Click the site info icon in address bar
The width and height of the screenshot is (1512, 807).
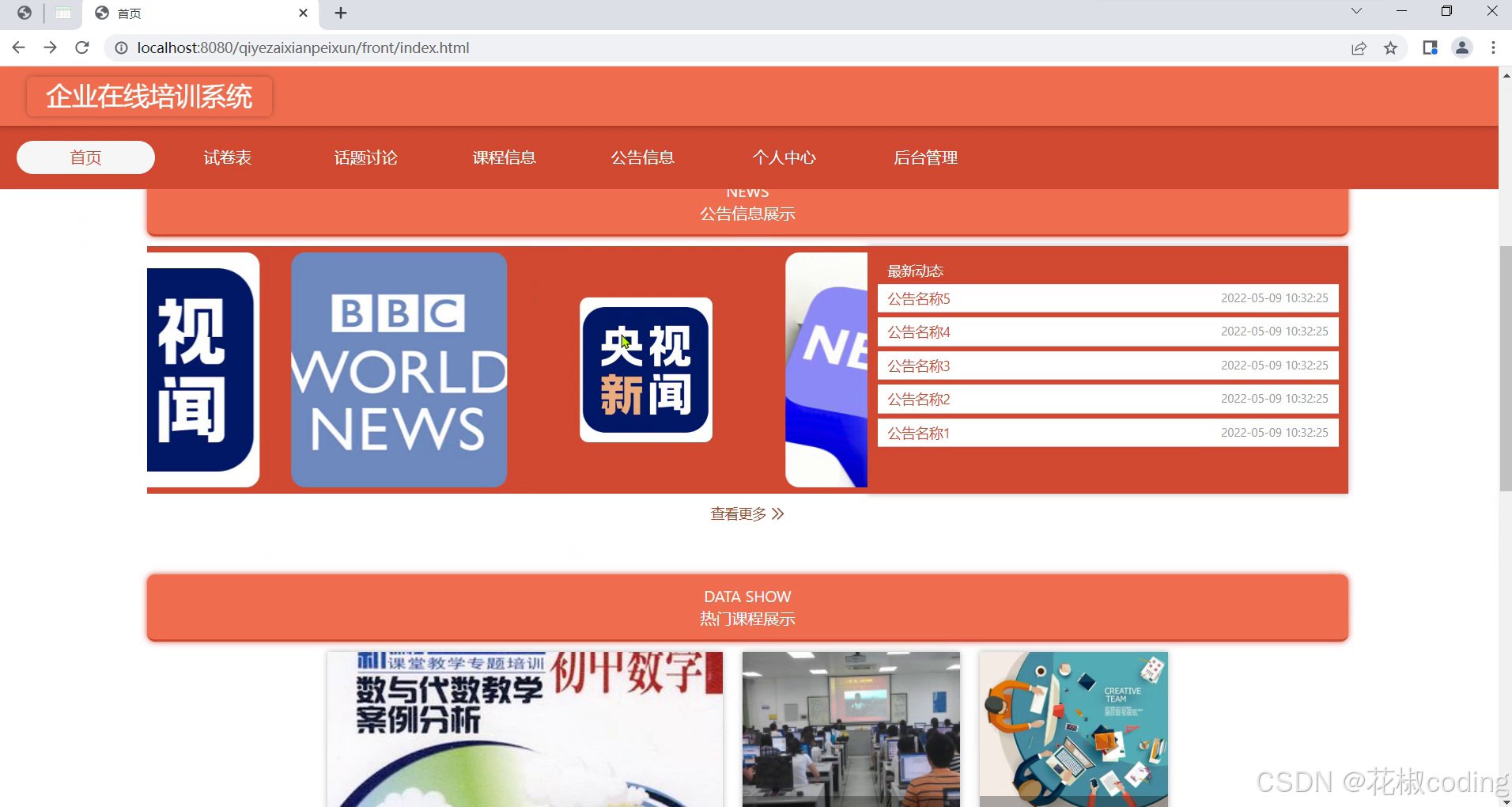pos(120,47)
